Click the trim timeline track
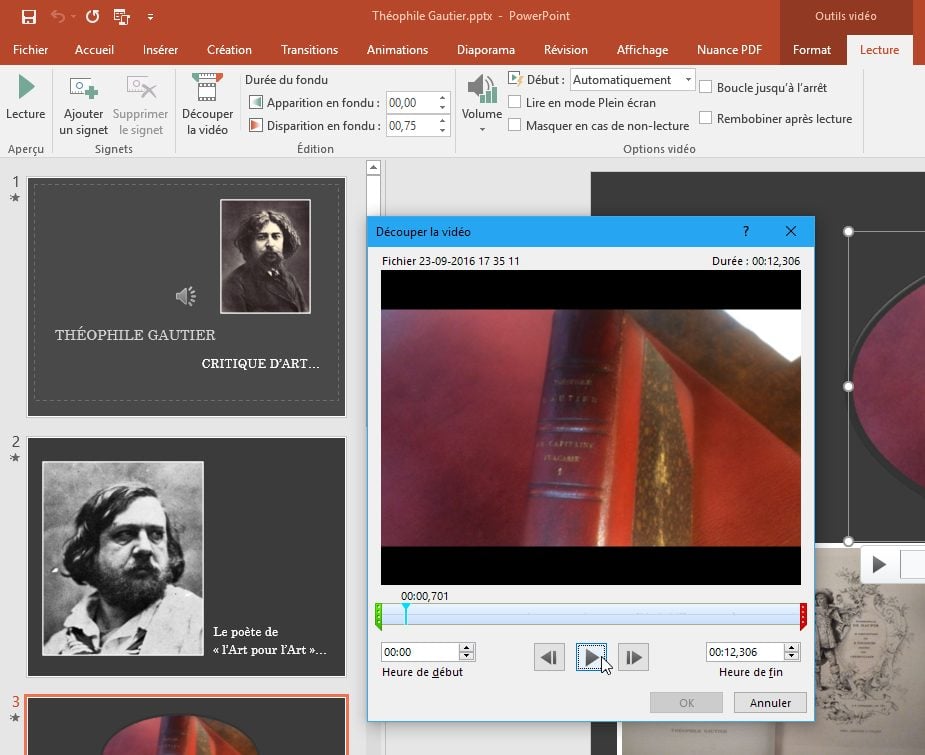Screen dimensions: 925x755 [591, 615]
